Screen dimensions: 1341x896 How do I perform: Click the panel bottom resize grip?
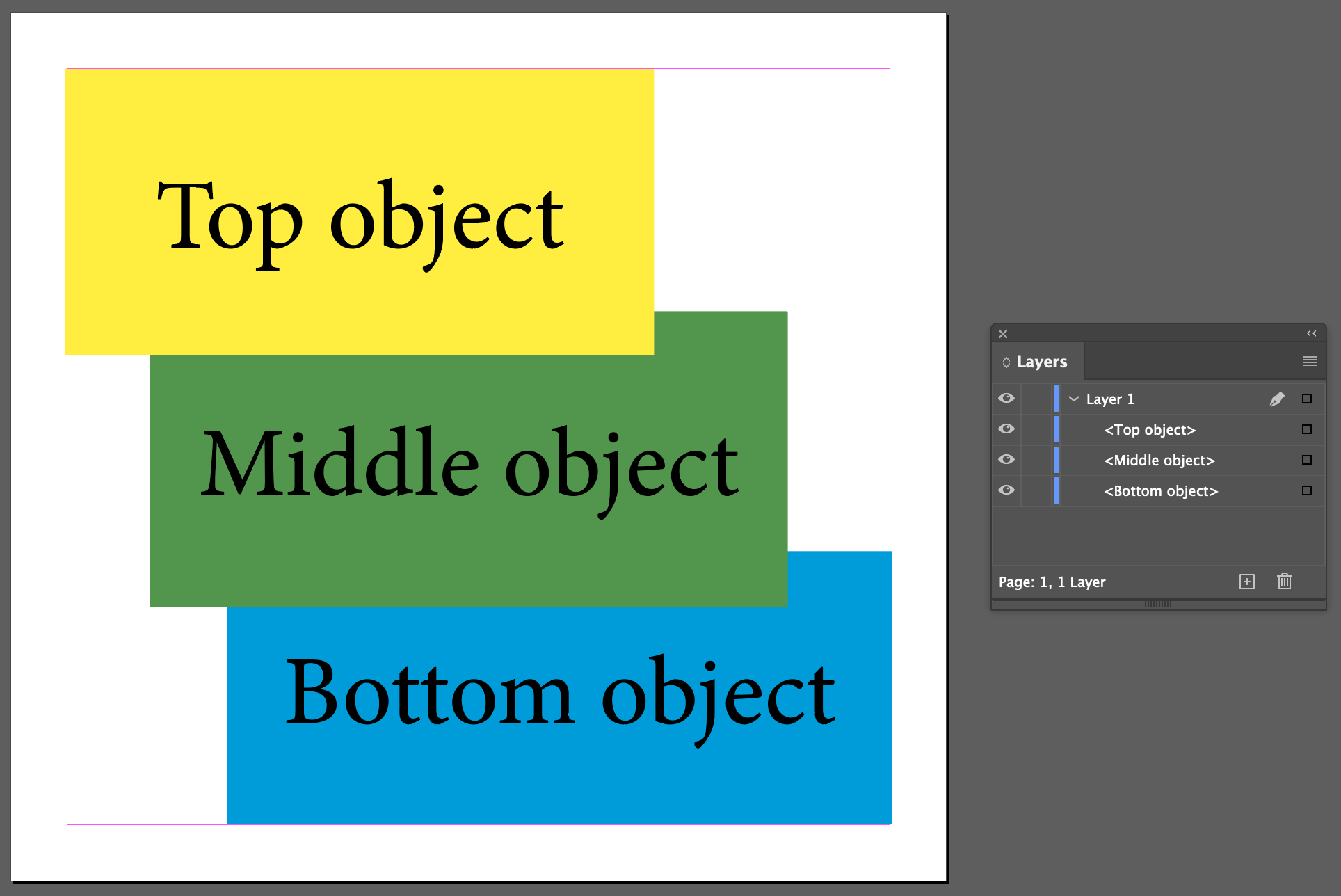[x=1158, y=604]
